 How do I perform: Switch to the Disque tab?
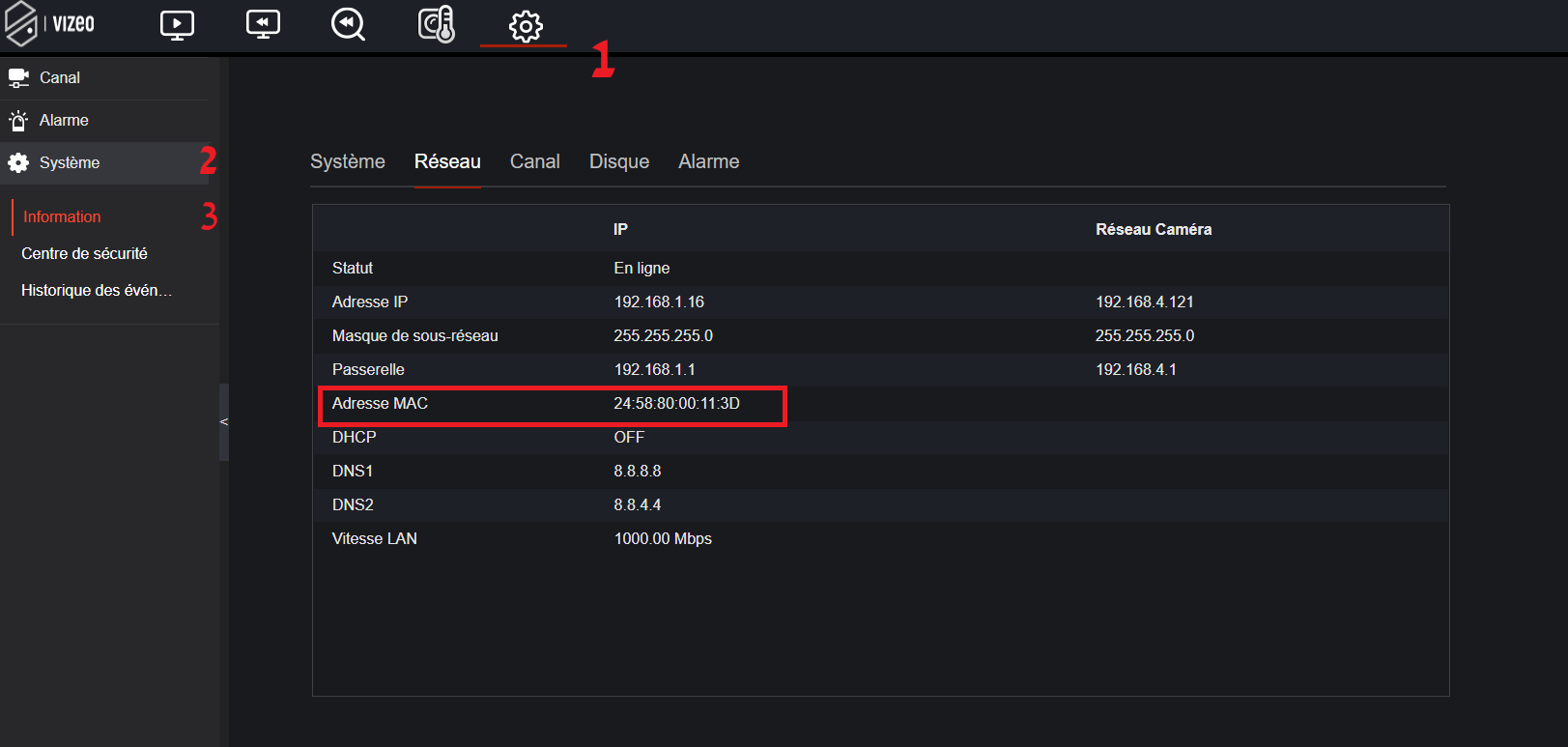(x=618, y=161)
